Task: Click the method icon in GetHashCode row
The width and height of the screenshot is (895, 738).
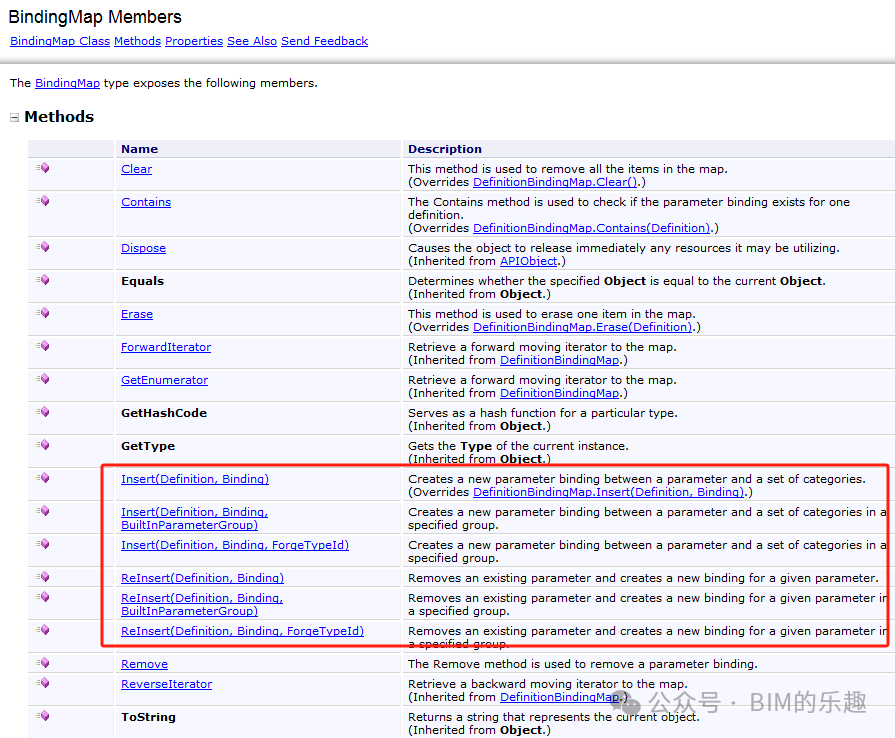Action: click(x=43, y=412)
